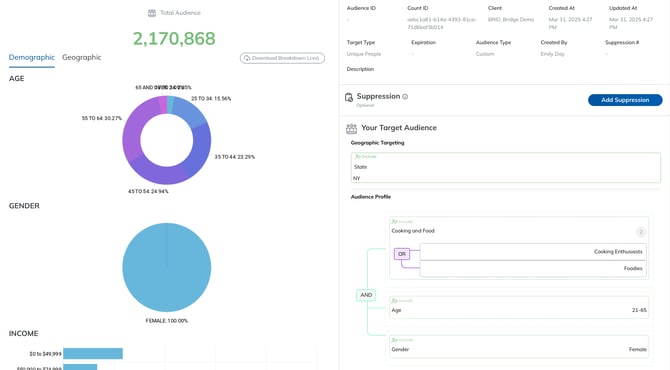Screen dimensions: 670x370
Task: Click the Add Suppression button
Action: (625, 100)
